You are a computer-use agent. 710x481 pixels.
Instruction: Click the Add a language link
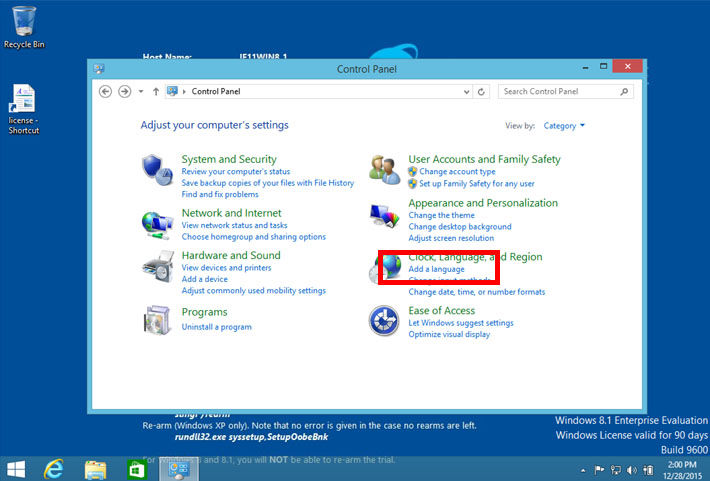pos(436,270)
